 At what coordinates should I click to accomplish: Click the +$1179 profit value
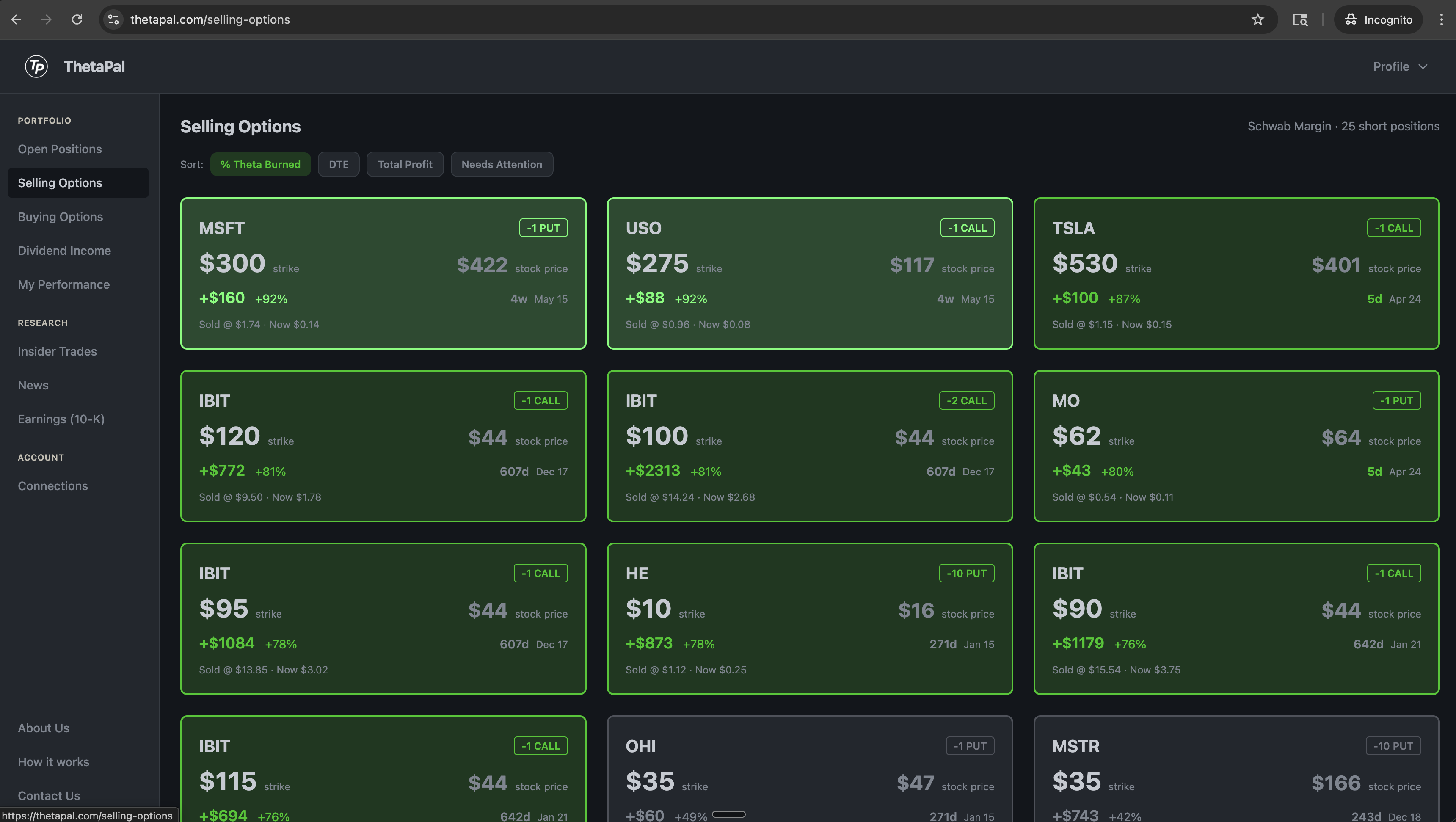pos(1078,643)
